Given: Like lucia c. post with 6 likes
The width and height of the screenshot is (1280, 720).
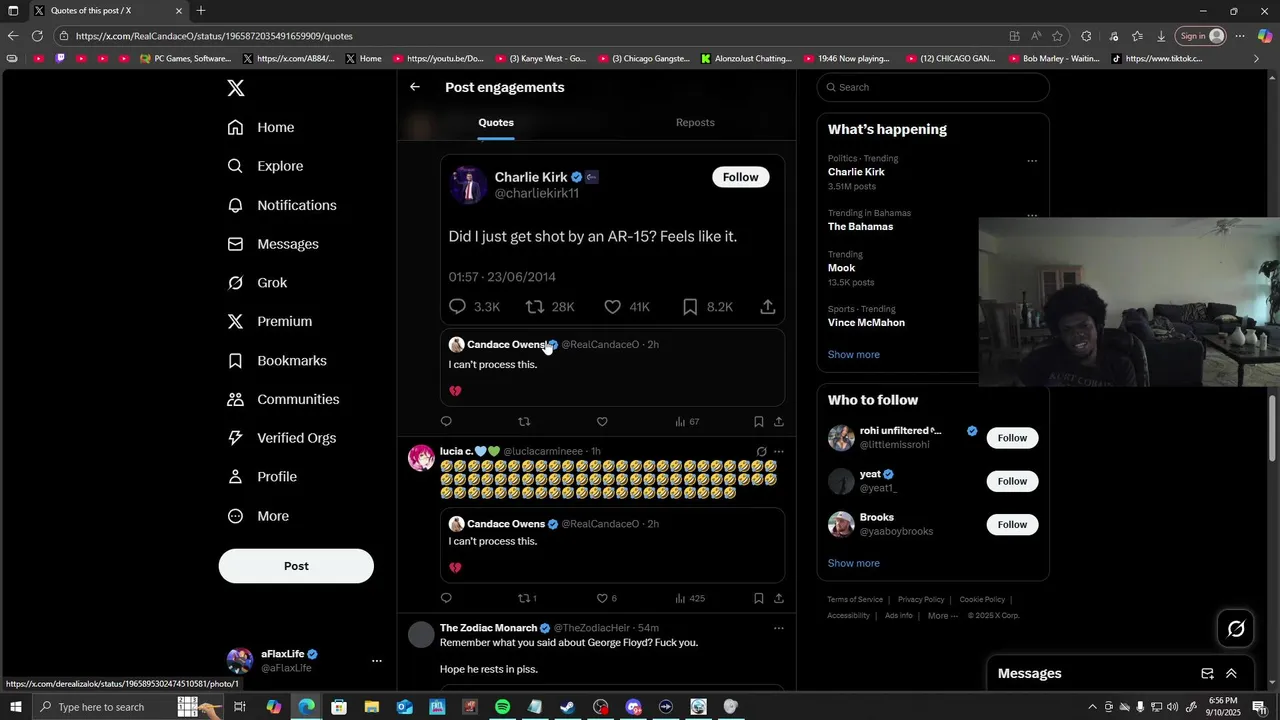Looking at the screenshot, I should [x=606, y=598].
